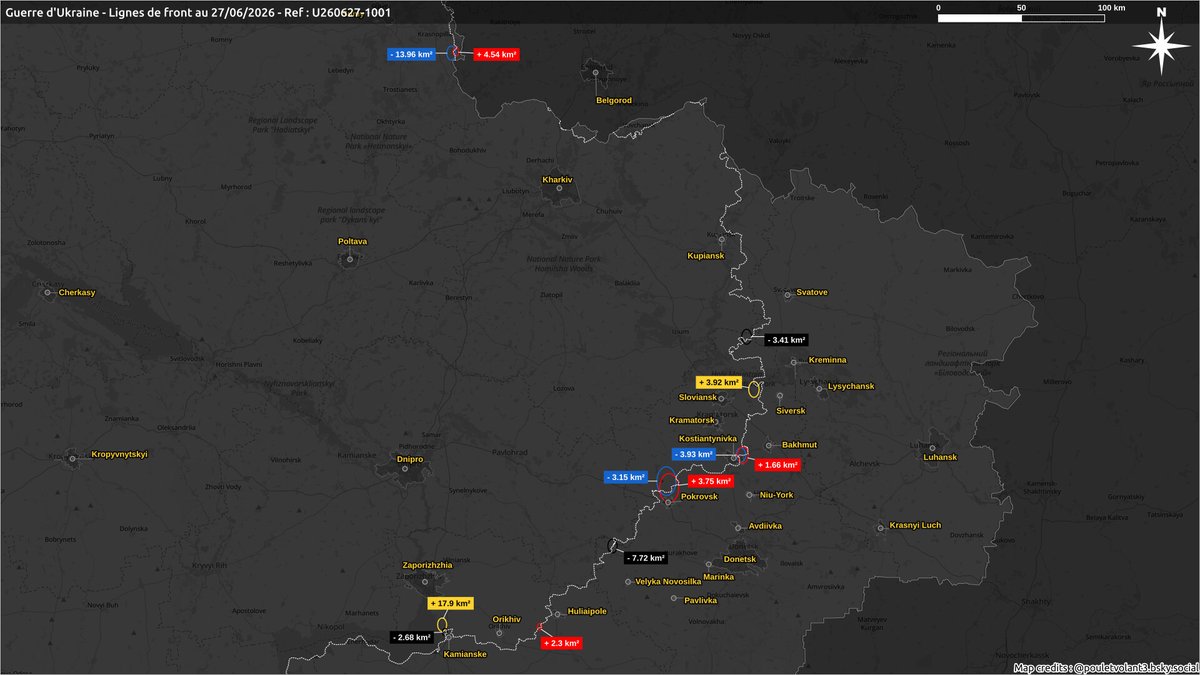Click the 'Zaporizhzhia' city label
Image resolution: width=1200 pixels, height=675 pixels.
coord(427,565)
